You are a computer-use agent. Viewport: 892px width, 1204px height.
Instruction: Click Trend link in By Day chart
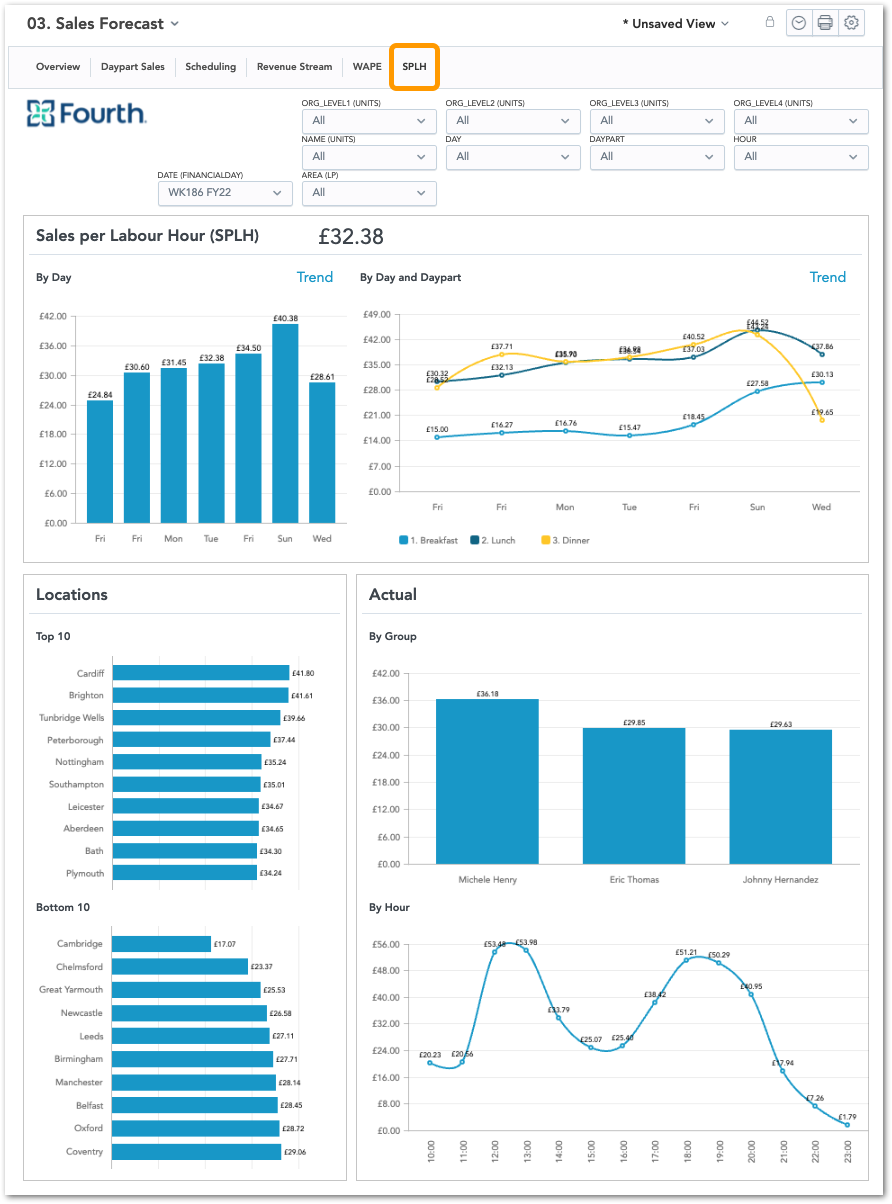pyautogui.click(x=314, y=277)
